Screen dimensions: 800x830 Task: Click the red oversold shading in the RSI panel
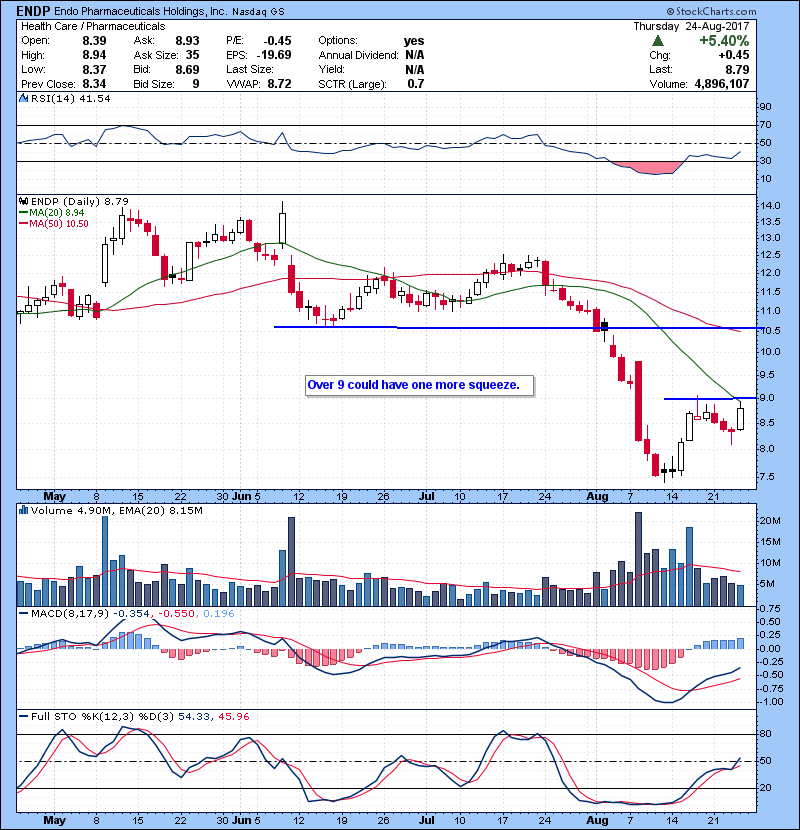click(649, 167)
